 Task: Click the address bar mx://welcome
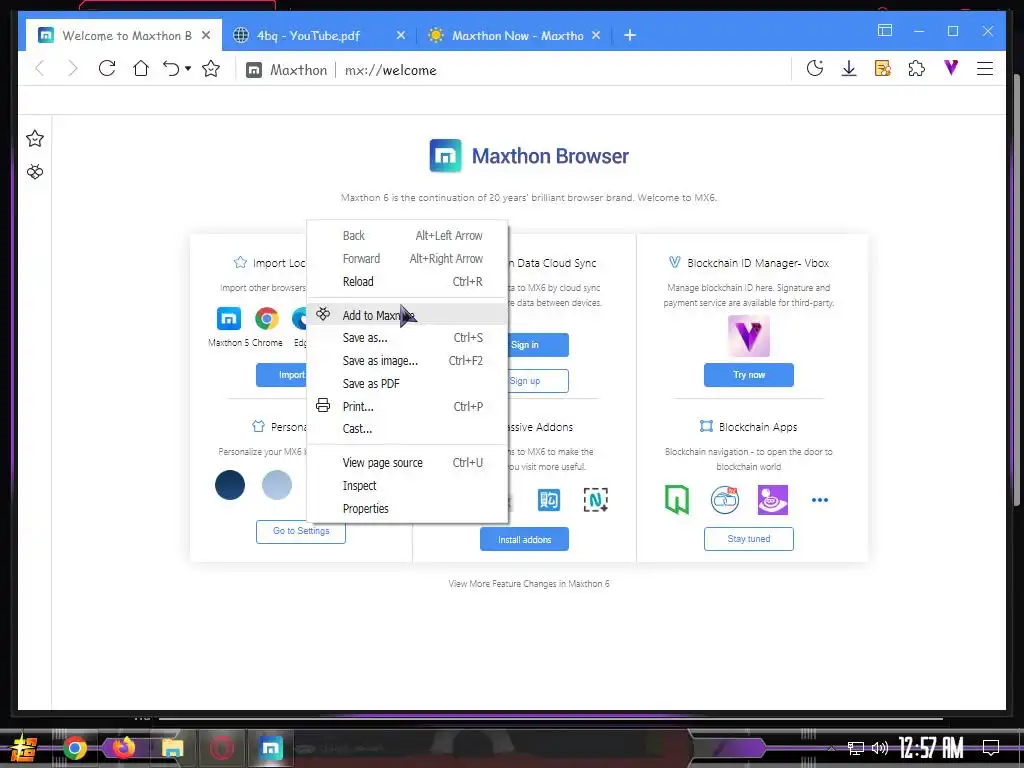[x=391, y=70]
